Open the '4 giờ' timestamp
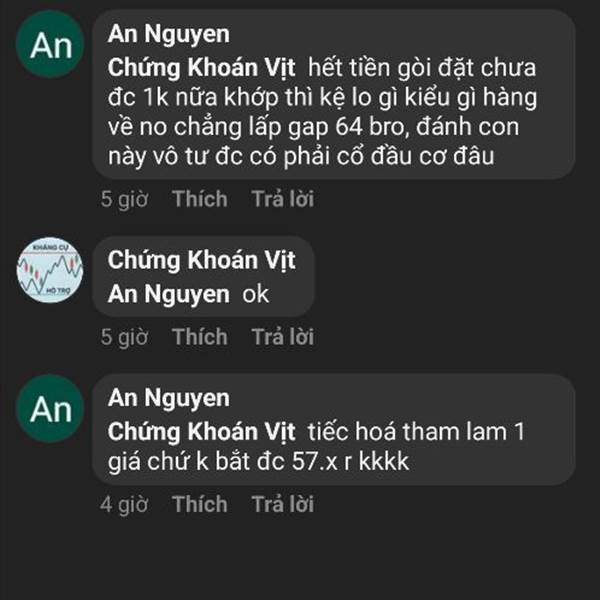The width and height of the screenshot is (600, 600). point(124,504)
